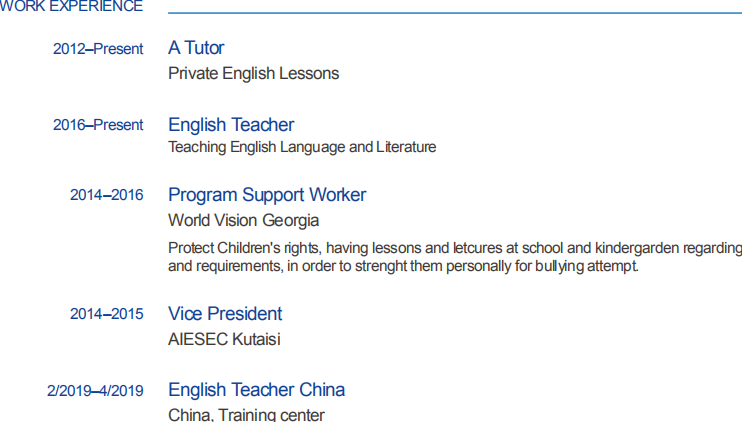The image size is (742, 422).
Task: Click the World Vision Georgia organization name
Action: pos(243,220)
